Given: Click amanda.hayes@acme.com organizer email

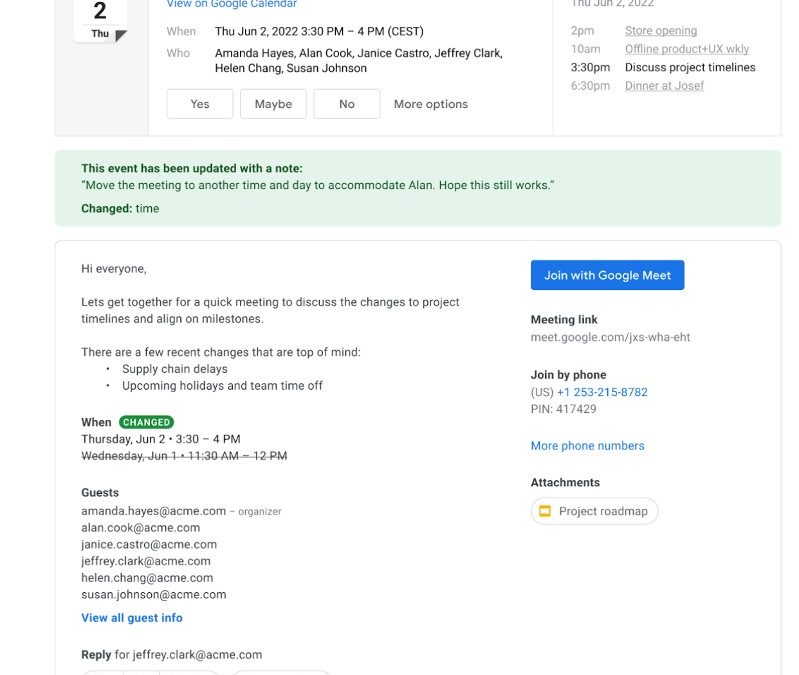Looking at the screenshot, I should [x=153, y=511].
